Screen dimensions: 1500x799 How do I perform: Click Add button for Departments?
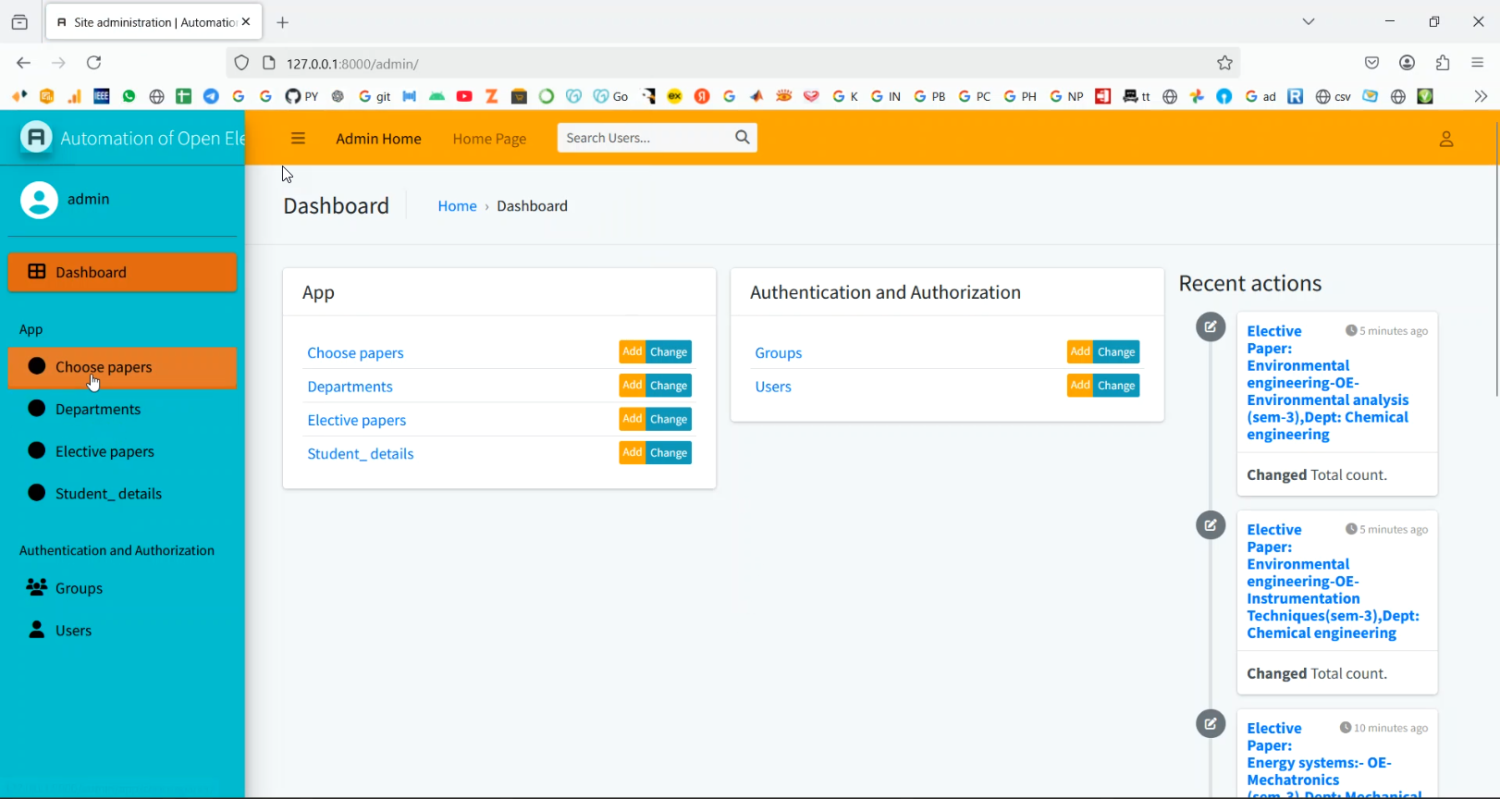[632, 386]
